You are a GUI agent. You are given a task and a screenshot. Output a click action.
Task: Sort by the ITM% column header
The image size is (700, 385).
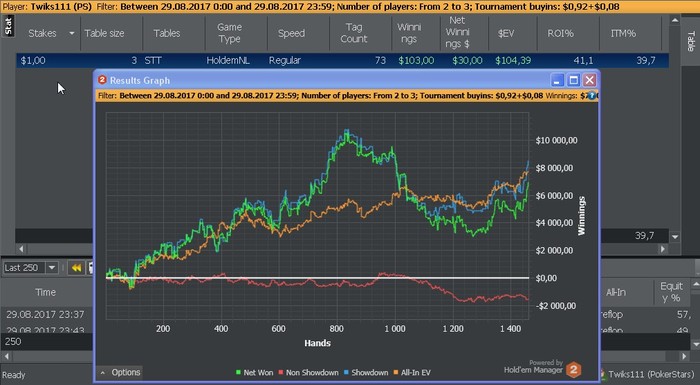[623, 33]
